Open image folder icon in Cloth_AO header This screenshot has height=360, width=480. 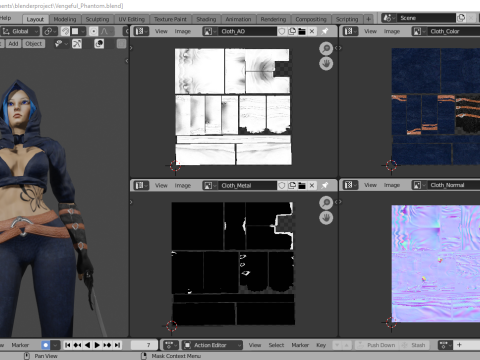(302, 31)
